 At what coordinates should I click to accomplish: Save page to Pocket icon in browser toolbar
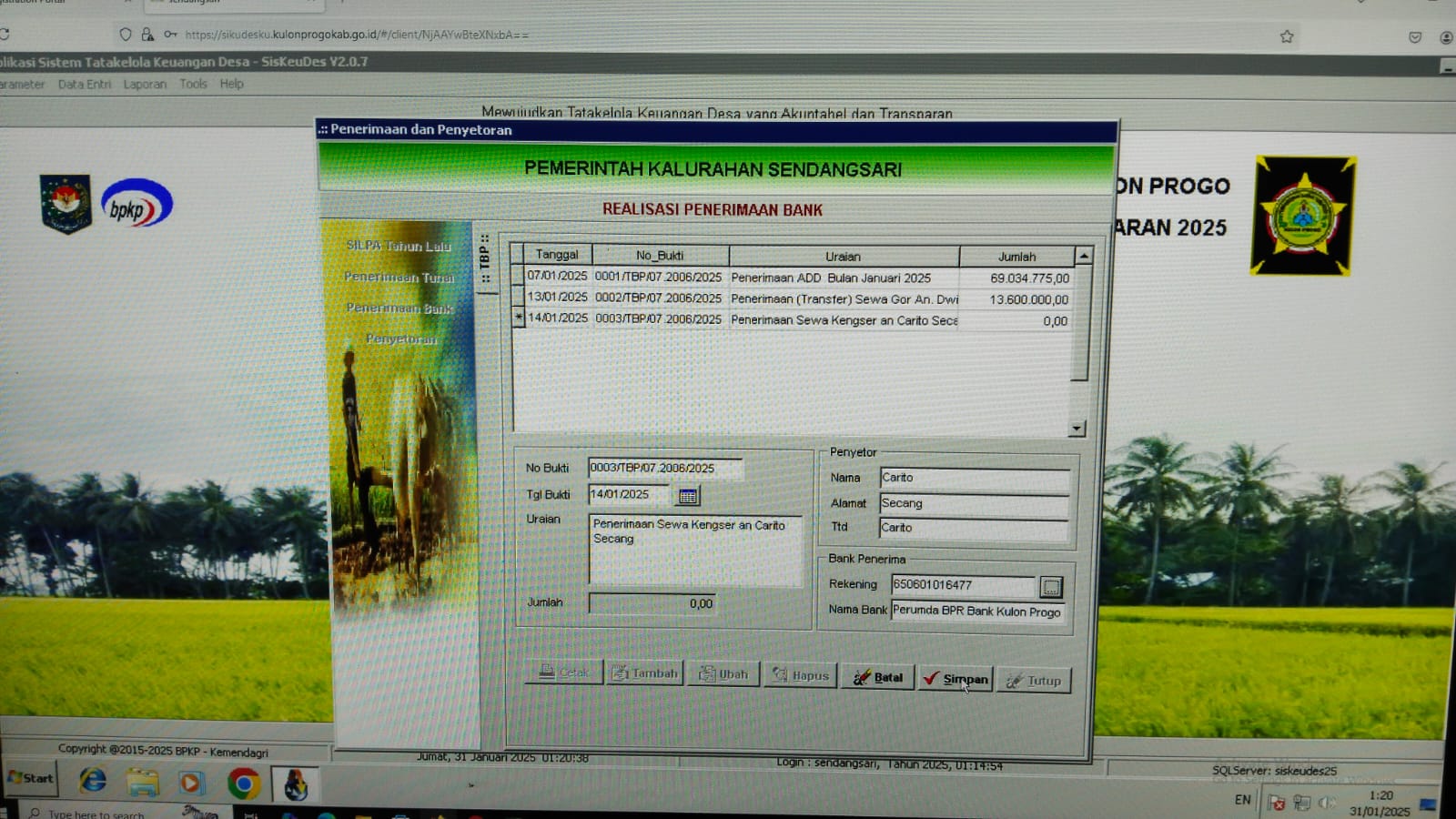point(1415,37)
